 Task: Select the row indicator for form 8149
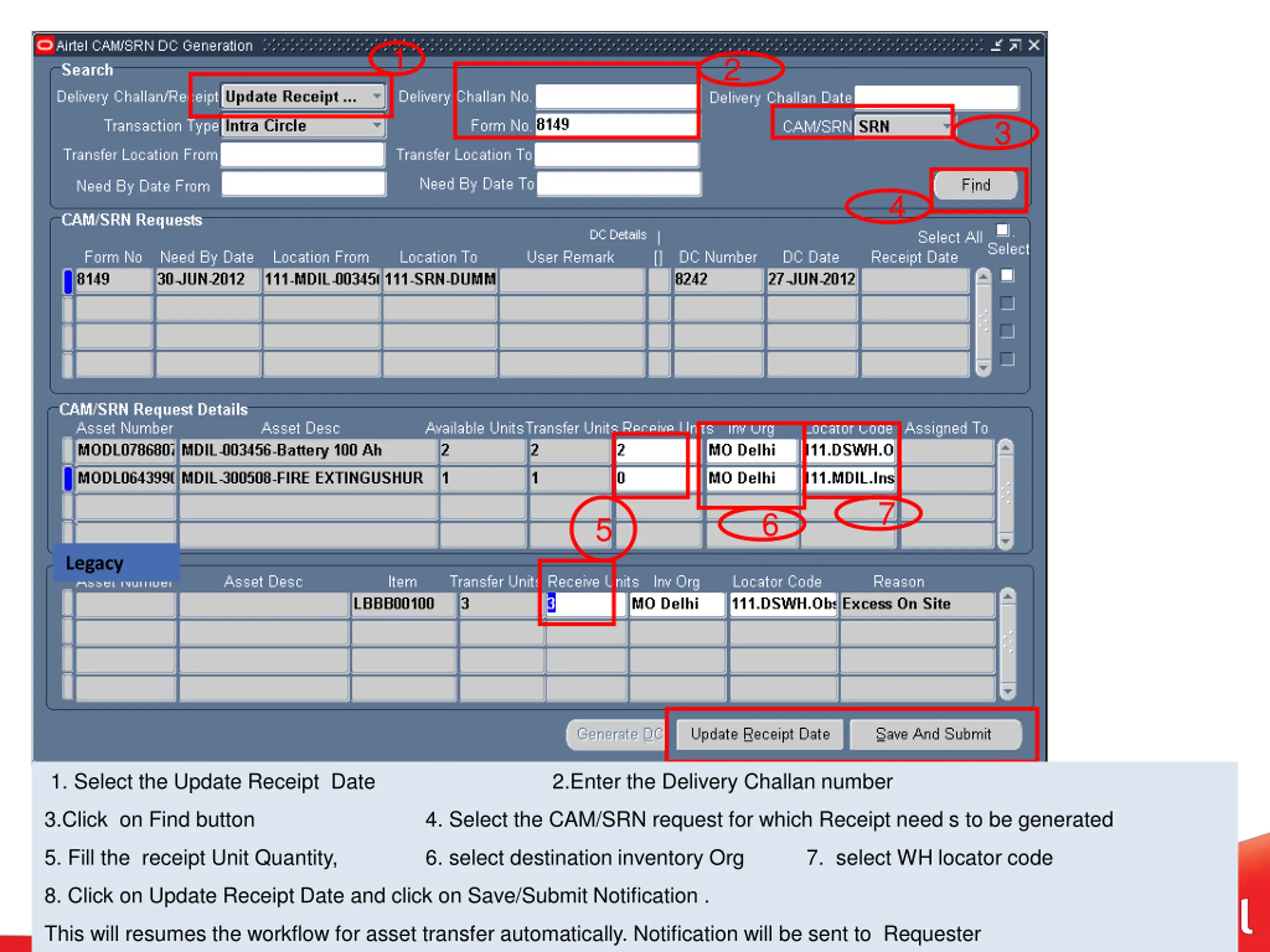tap(68, 281)
